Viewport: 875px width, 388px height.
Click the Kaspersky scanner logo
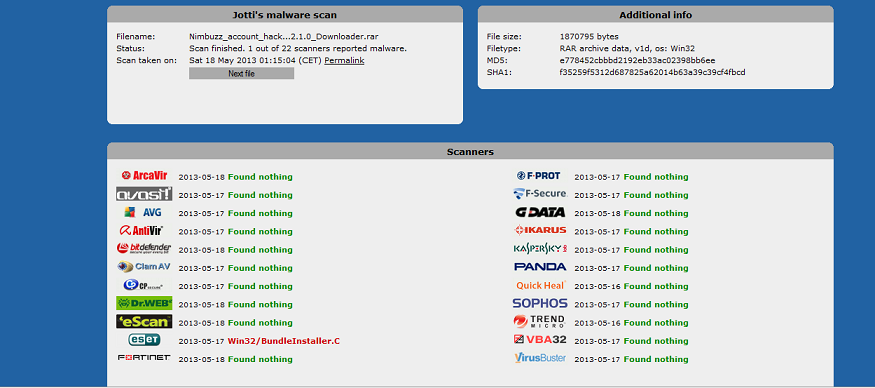[540, 248]
